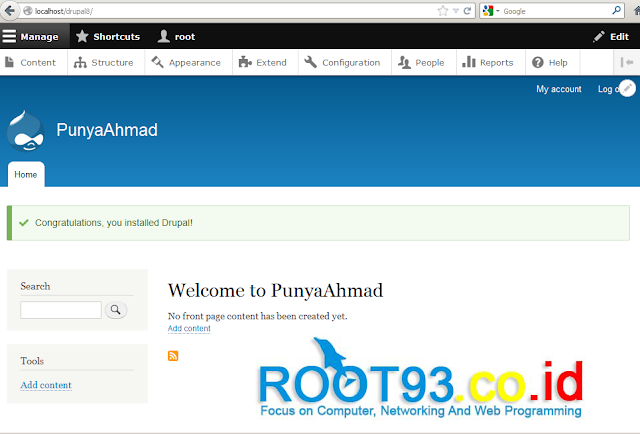The height and width of the screenshot is (434, 640).
Task: Open the Content admin menu
Action: click(x=31, y=62)
